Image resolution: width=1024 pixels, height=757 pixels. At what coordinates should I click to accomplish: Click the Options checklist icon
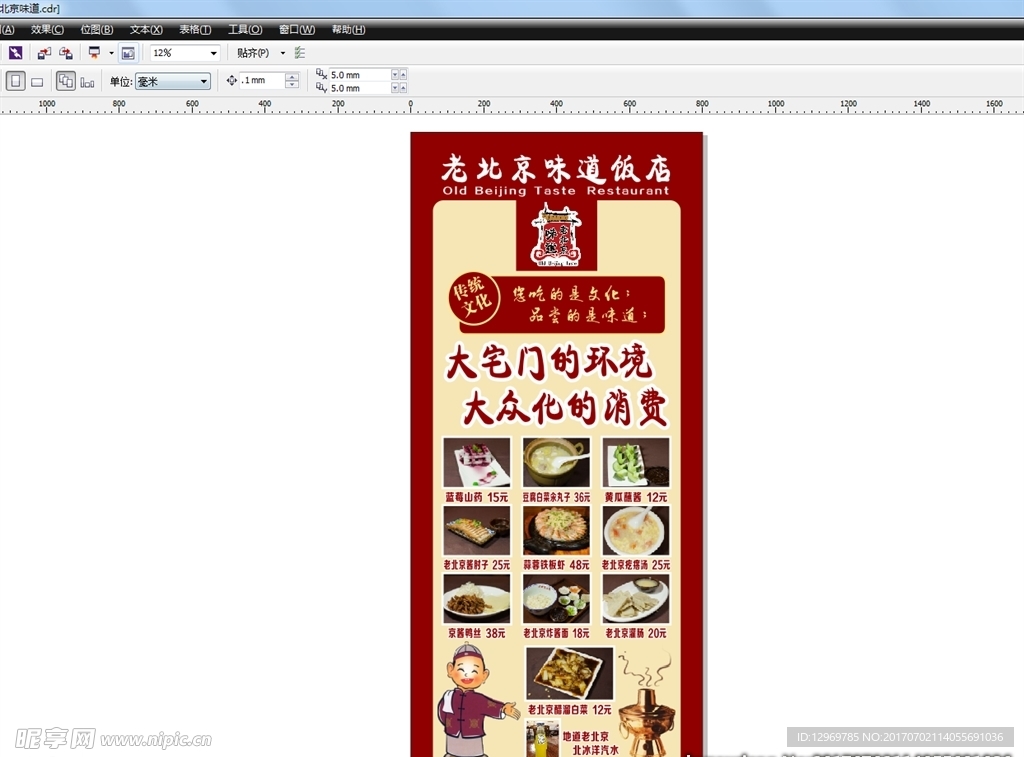click(x=300, y=53)
